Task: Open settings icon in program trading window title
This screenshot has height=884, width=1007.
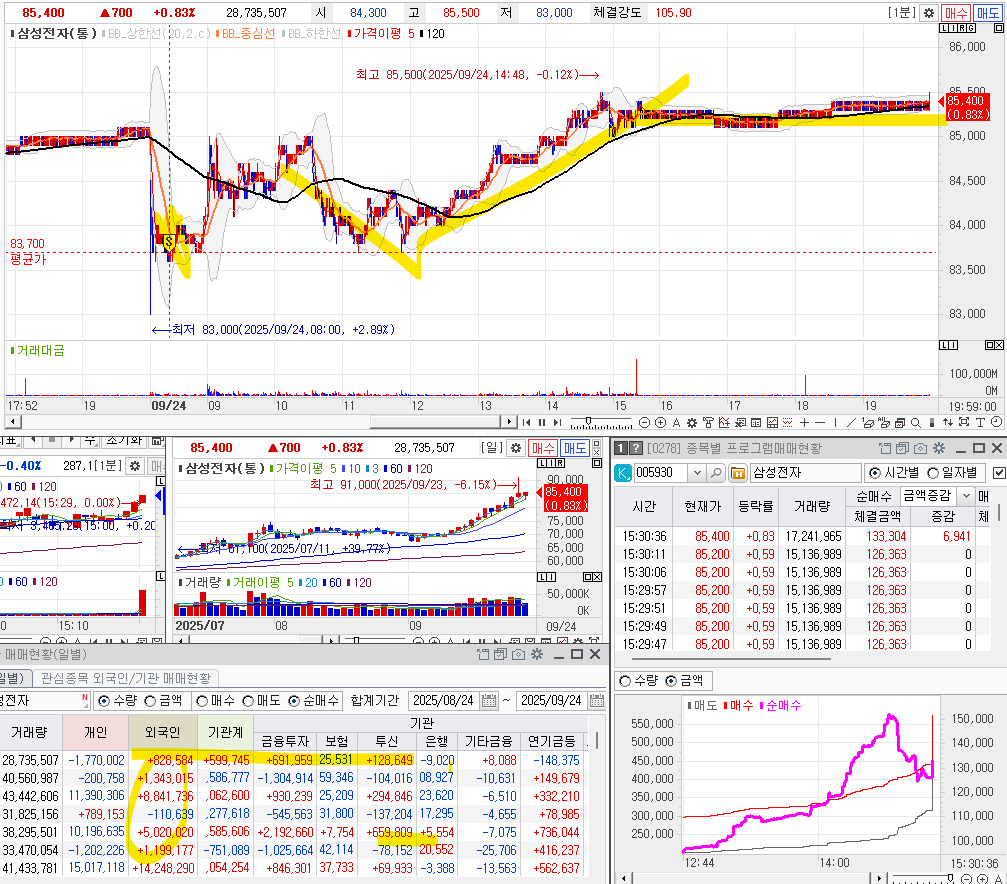Action: point(939,448)
